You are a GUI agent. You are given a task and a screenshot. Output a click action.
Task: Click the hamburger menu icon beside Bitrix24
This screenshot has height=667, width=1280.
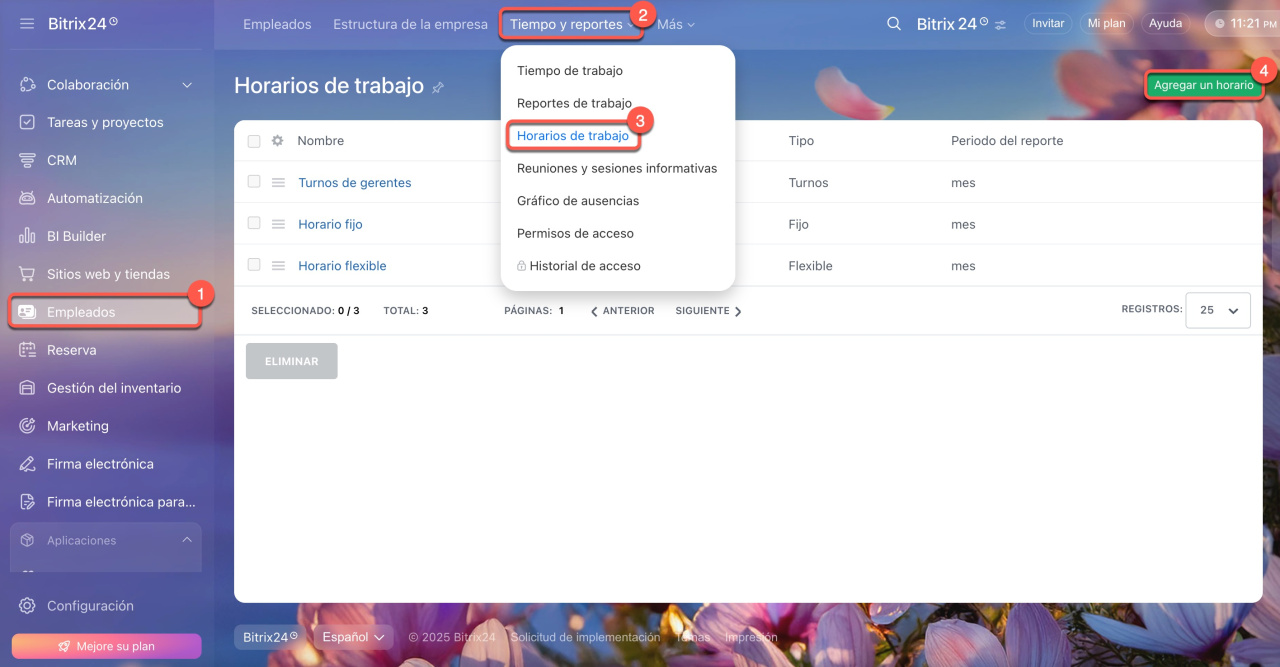(x=27, y=23)
